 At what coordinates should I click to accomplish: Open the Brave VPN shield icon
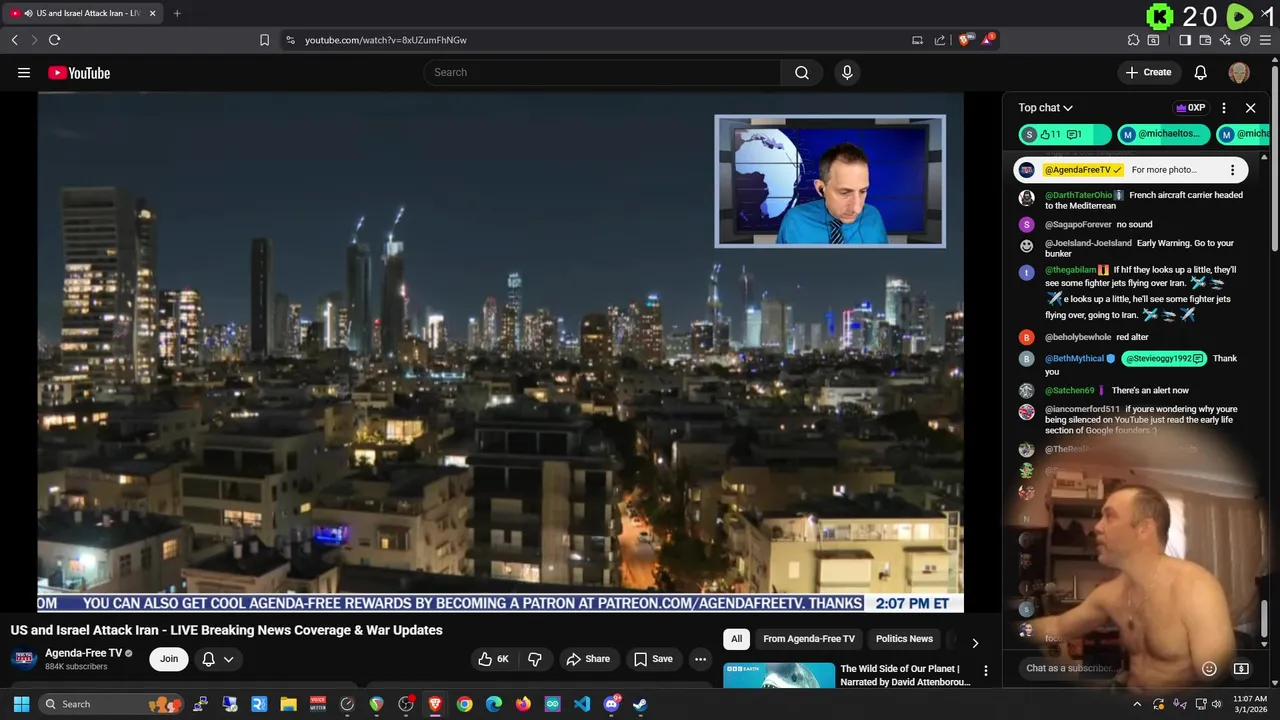(x=1245, y=40)
